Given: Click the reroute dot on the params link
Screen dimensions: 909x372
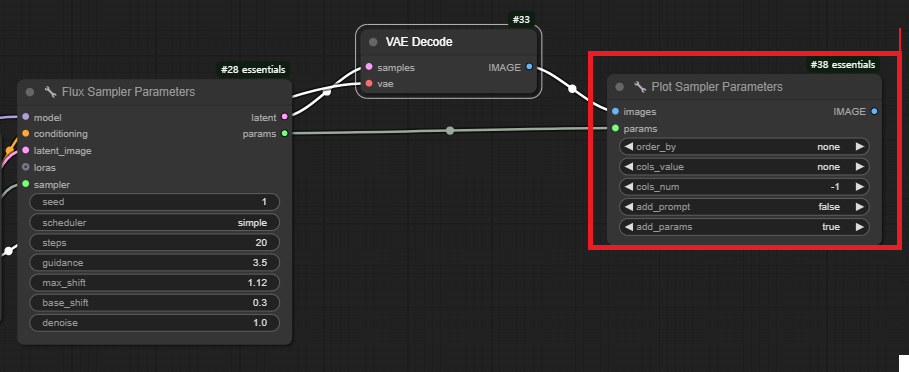Looking at the screenshot, I should pyautogui.click(x=450, y=130).
